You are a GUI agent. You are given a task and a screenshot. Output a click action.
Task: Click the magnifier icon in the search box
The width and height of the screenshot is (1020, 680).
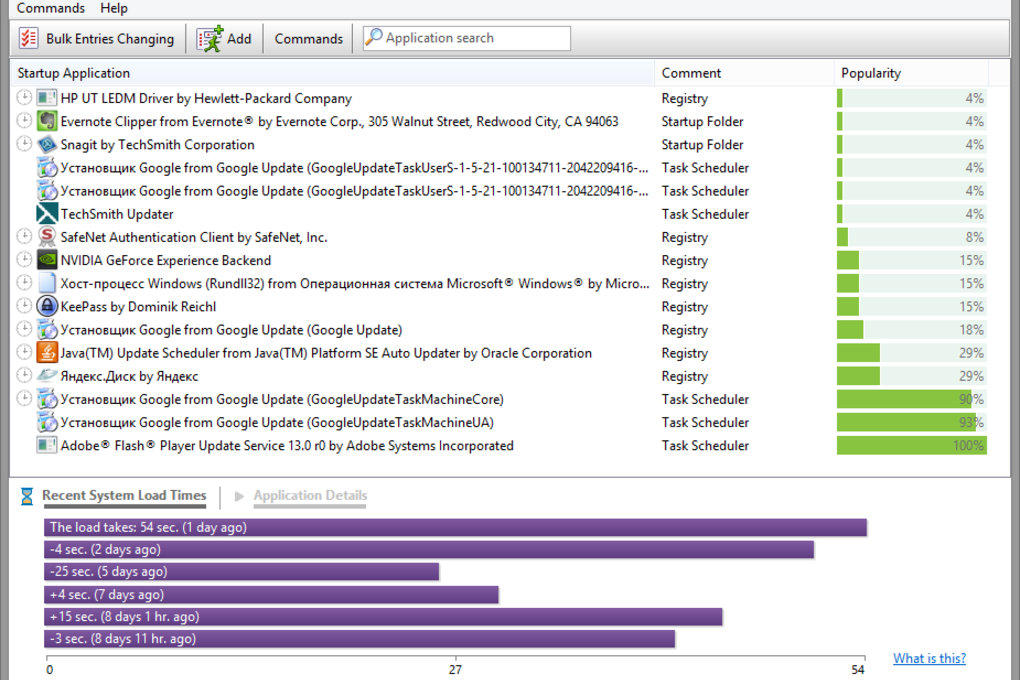pyautogui.click(x=373, y=38)
